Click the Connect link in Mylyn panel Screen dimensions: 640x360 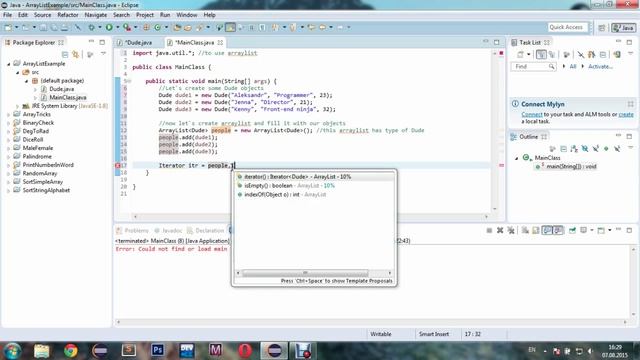point(532,115)
